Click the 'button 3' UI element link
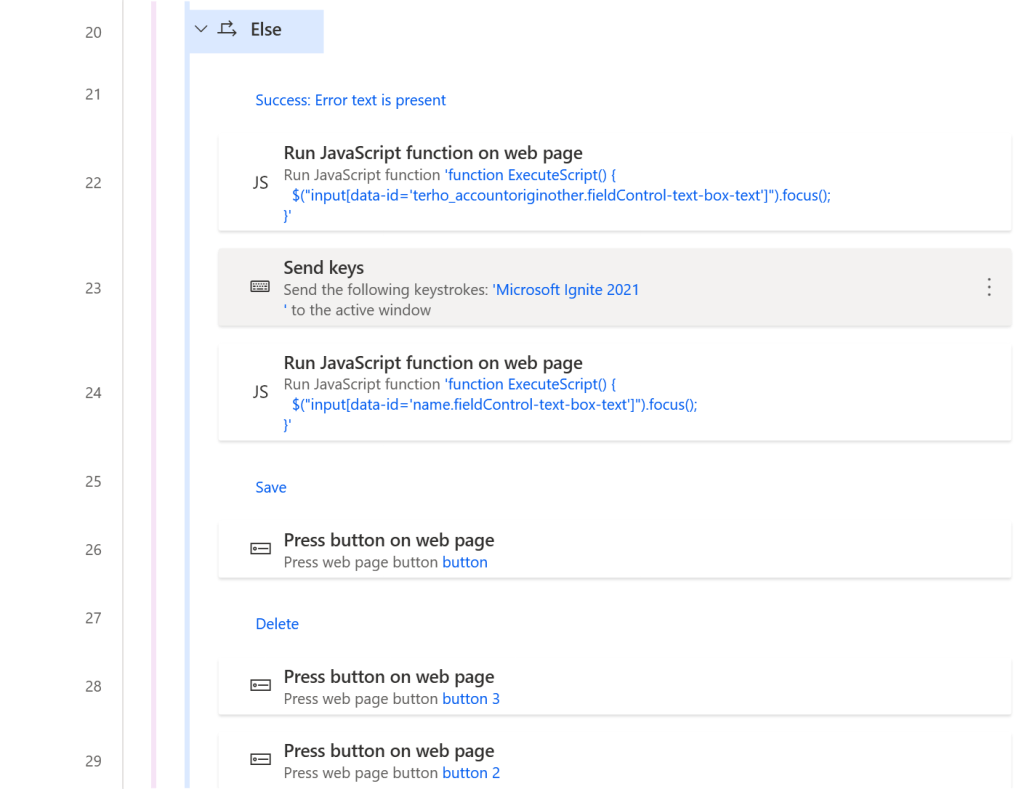 coord(471,699)
